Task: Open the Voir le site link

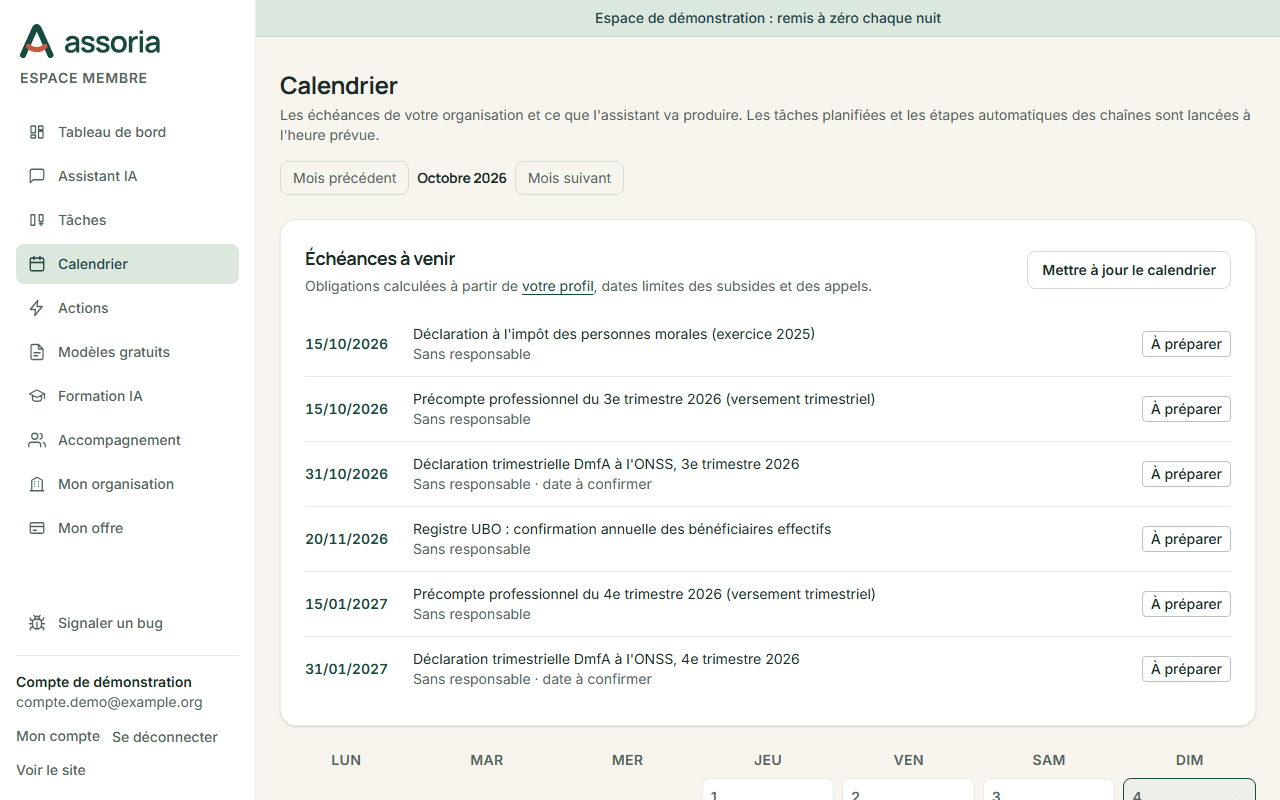Action: [x=51, y=770]
